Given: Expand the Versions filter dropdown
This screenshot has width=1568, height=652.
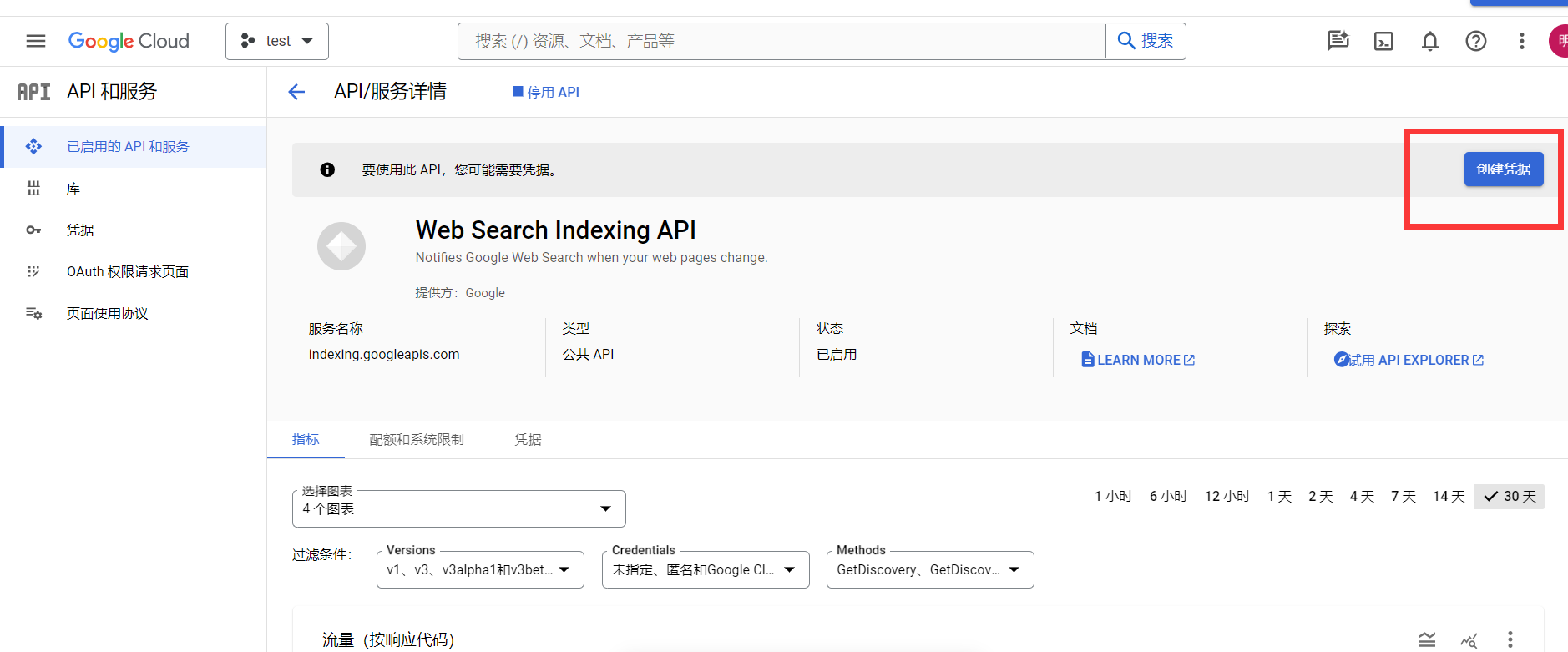Looking at the screenshot, I should [x=480, y=569].
